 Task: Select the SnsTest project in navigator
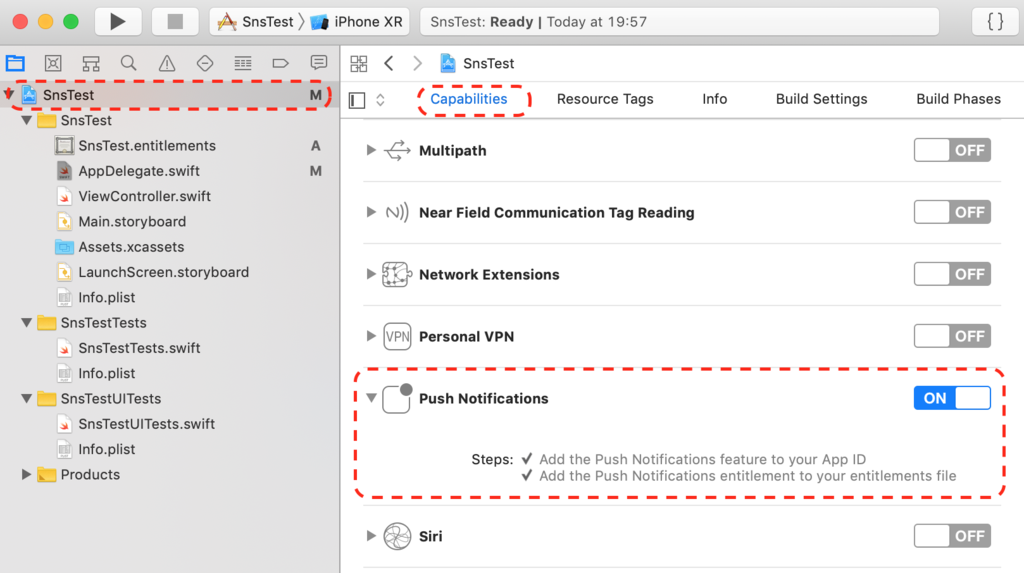coord(170,95)
